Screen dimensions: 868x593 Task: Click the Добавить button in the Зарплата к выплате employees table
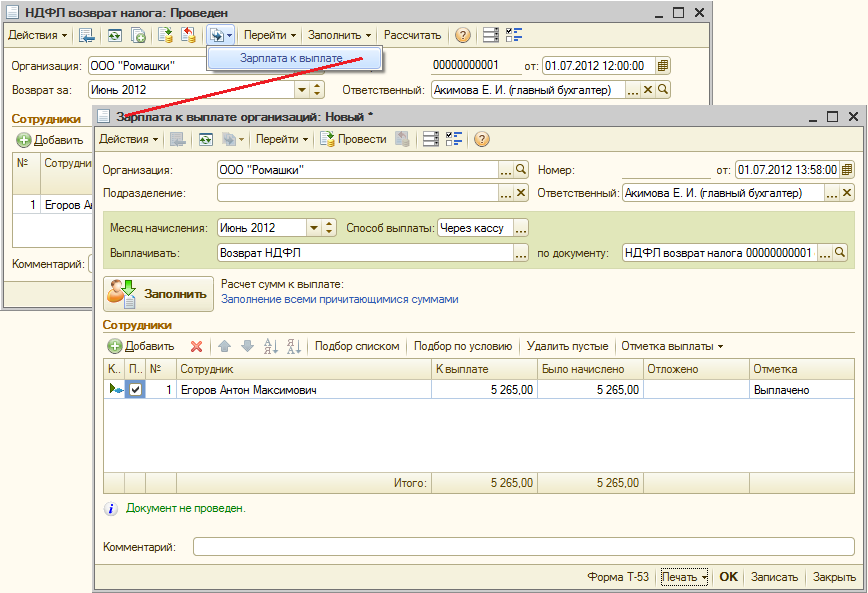tap(141, 347)
